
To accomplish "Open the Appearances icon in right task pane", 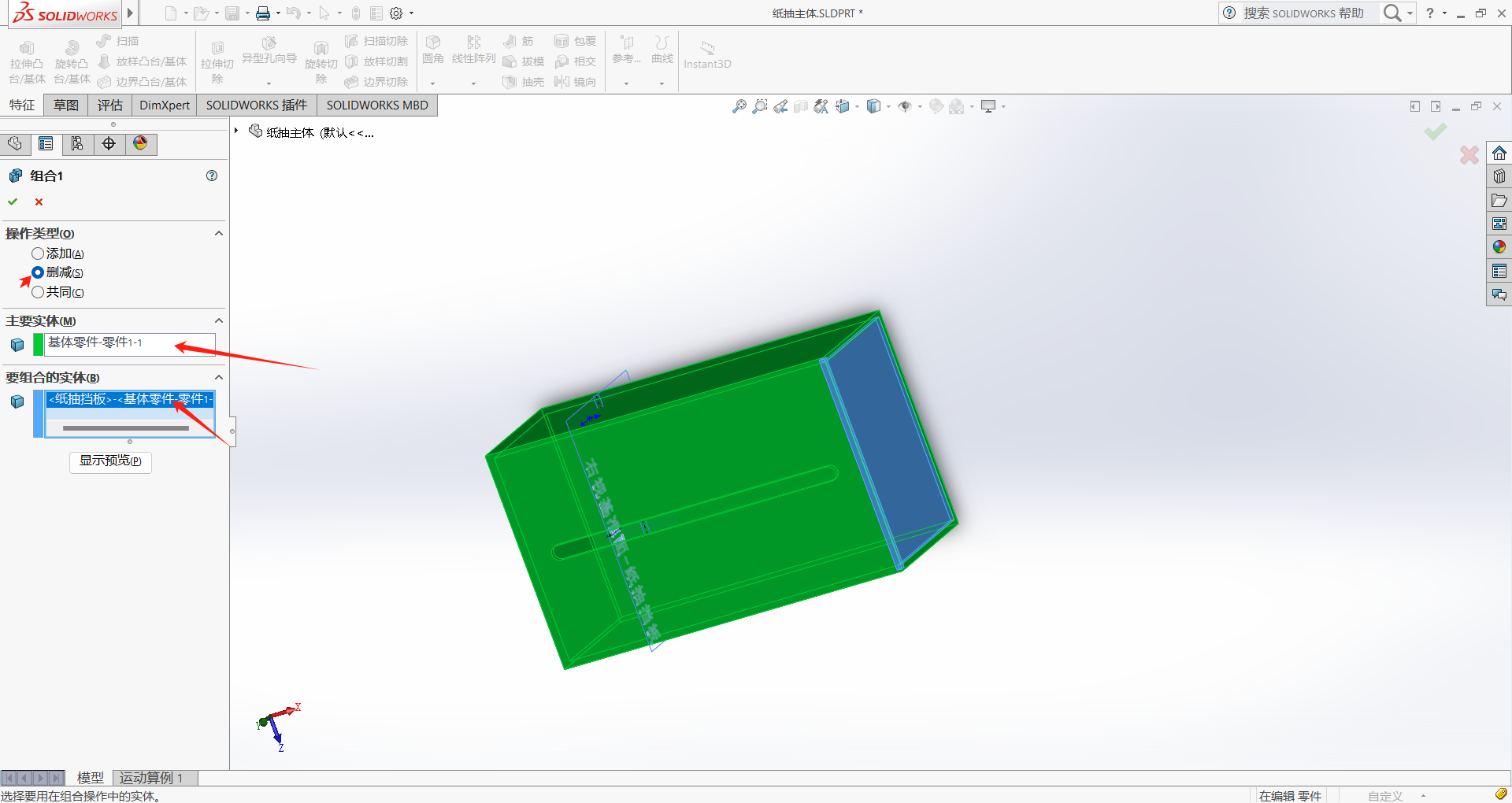I will pyautogui.click(x=1499, y=247).
